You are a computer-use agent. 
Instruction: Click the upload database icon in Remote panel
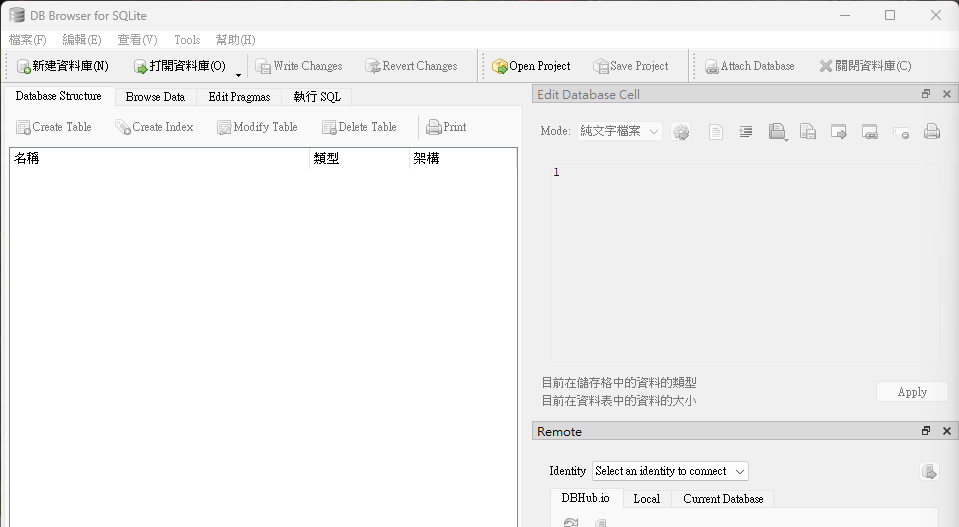click(x=929, y=471)
